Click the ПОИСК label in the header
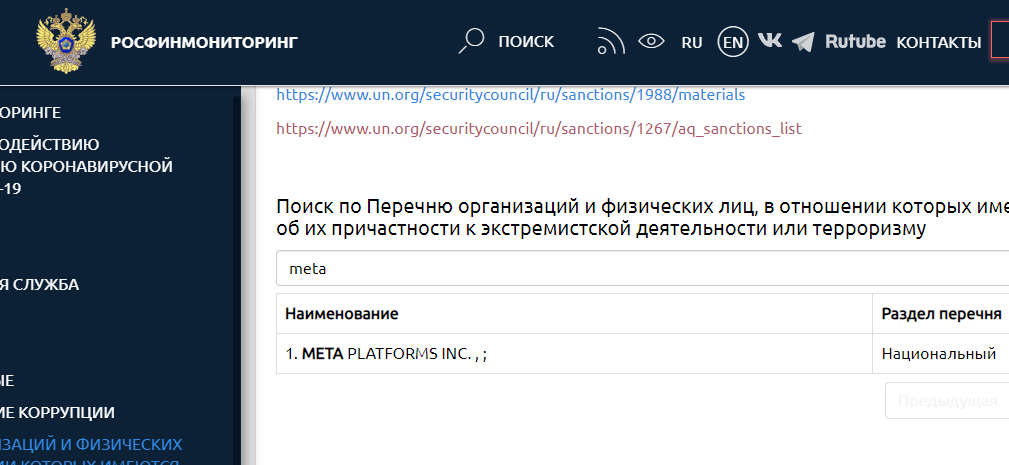This screenshot has width=1009, height=465. [x=526, y=41]
